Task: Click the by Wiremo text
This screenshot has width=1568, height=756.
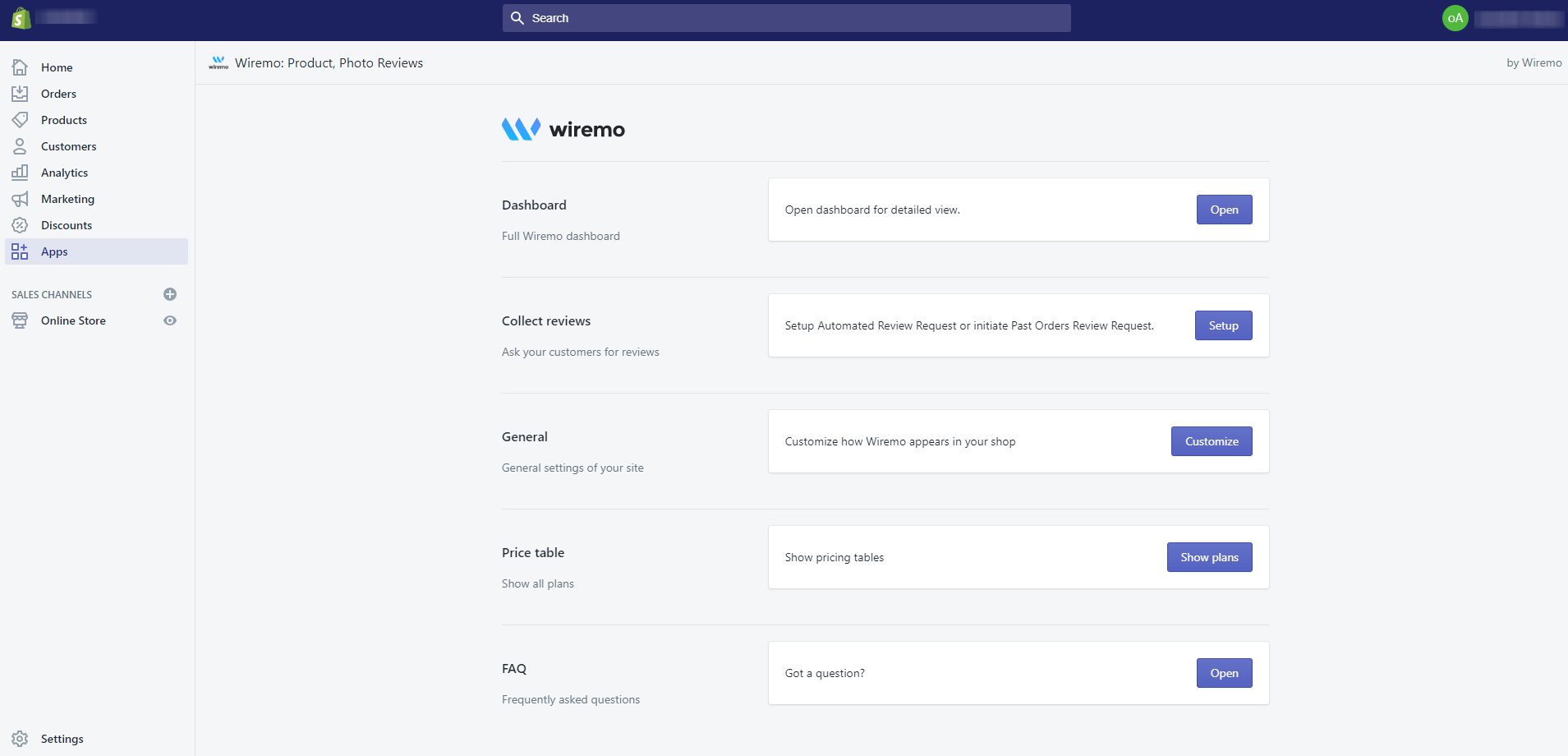Action: 1534,62
